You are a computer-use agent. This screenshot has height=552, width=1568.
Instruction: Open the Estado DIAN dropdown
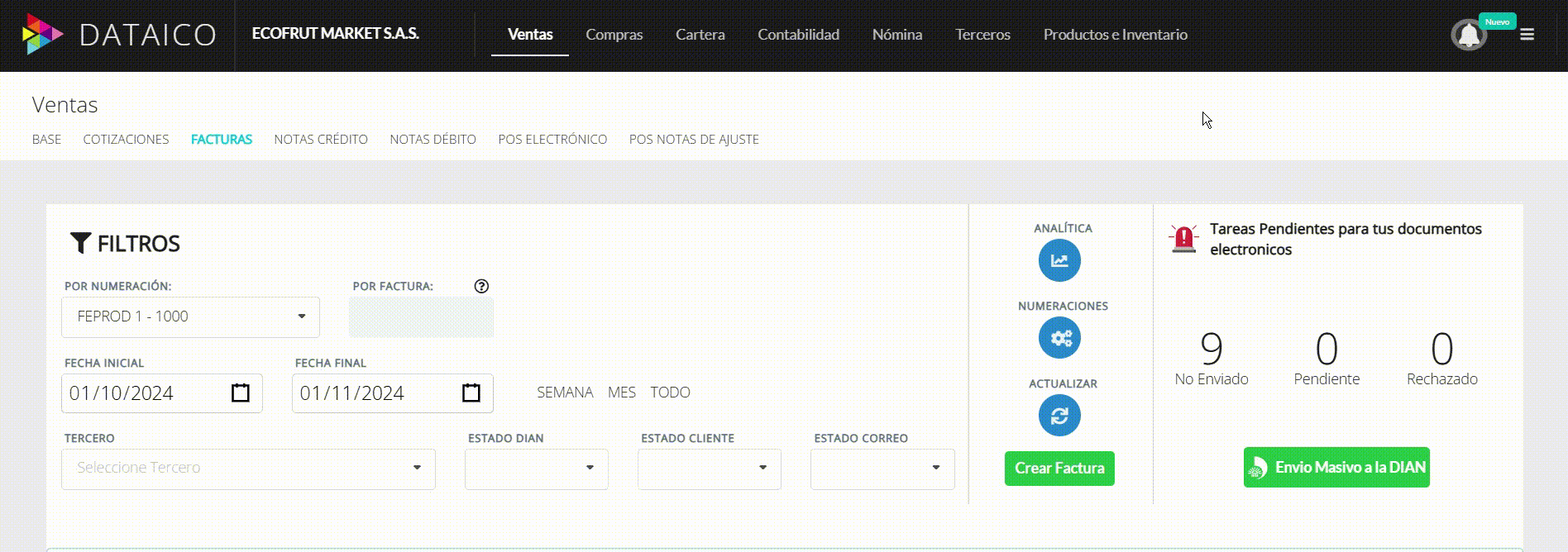point(536,469)
